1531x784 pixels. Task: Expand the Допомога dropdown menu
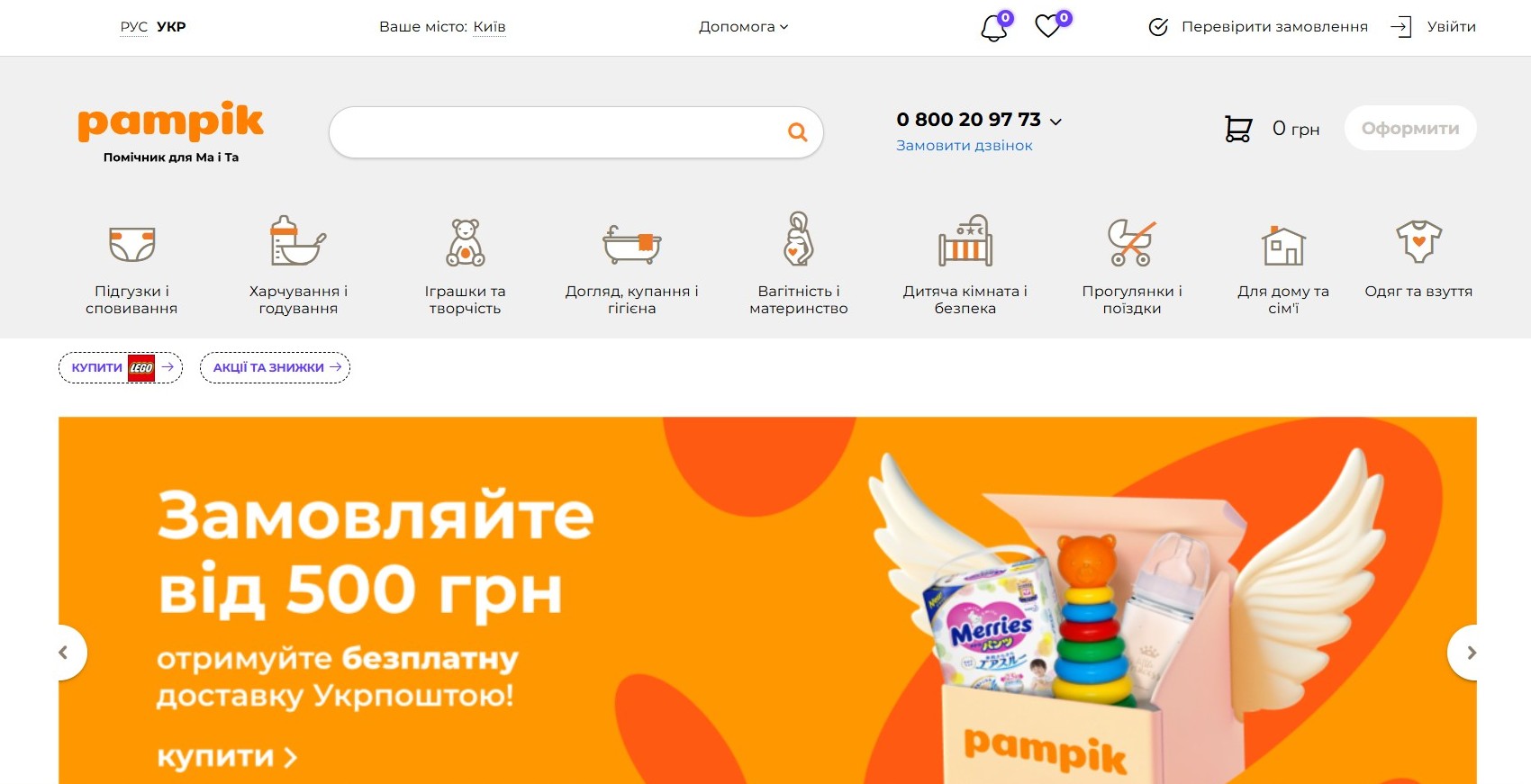pos(743,27)
